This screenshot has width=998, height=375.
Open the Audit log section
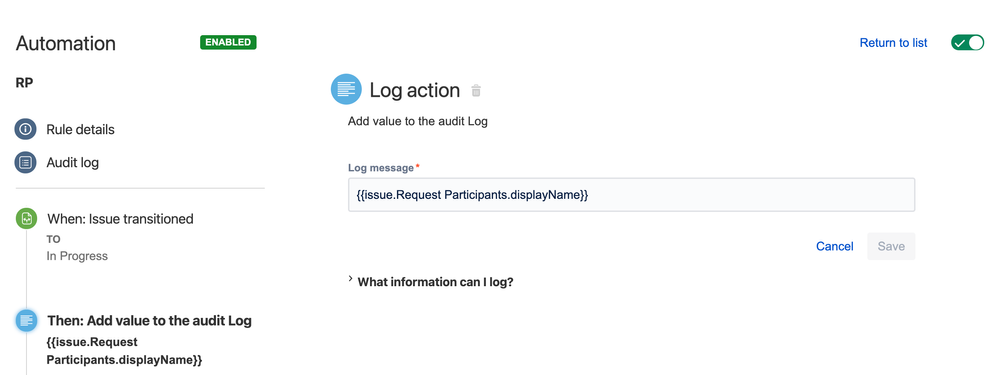[x=73, y=162]
